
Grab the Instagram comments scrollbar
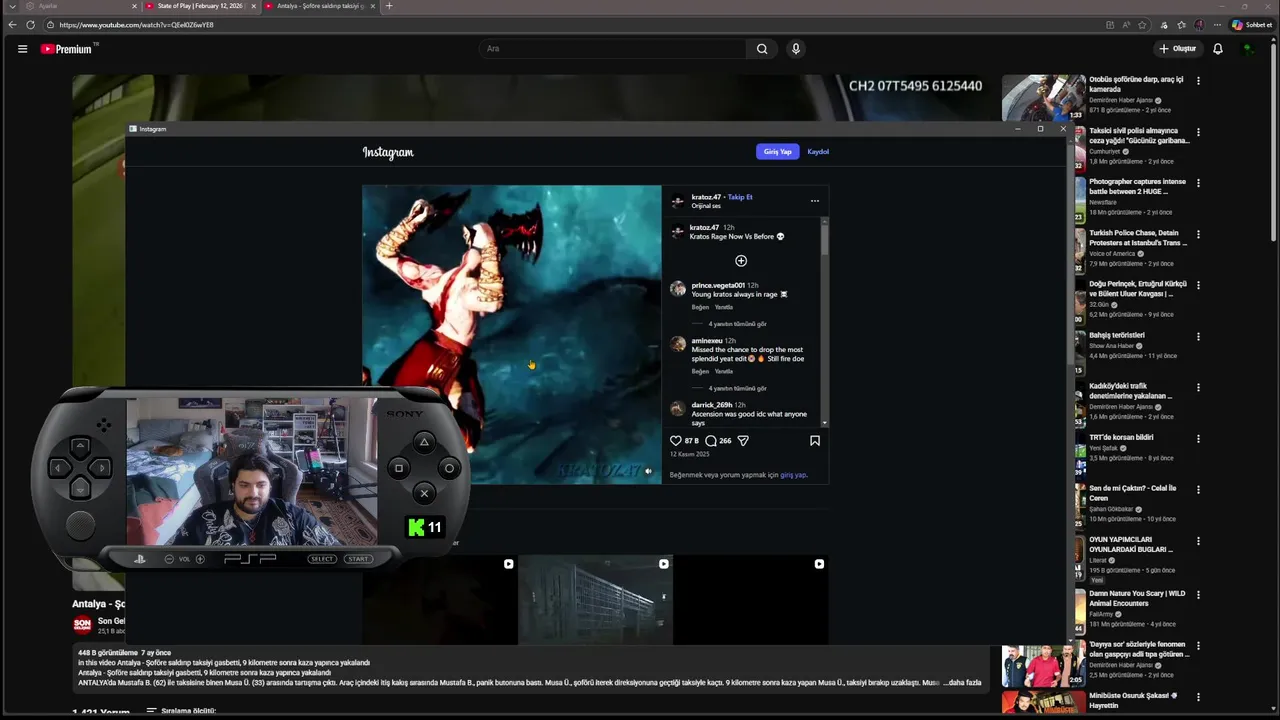pos(824,240)
